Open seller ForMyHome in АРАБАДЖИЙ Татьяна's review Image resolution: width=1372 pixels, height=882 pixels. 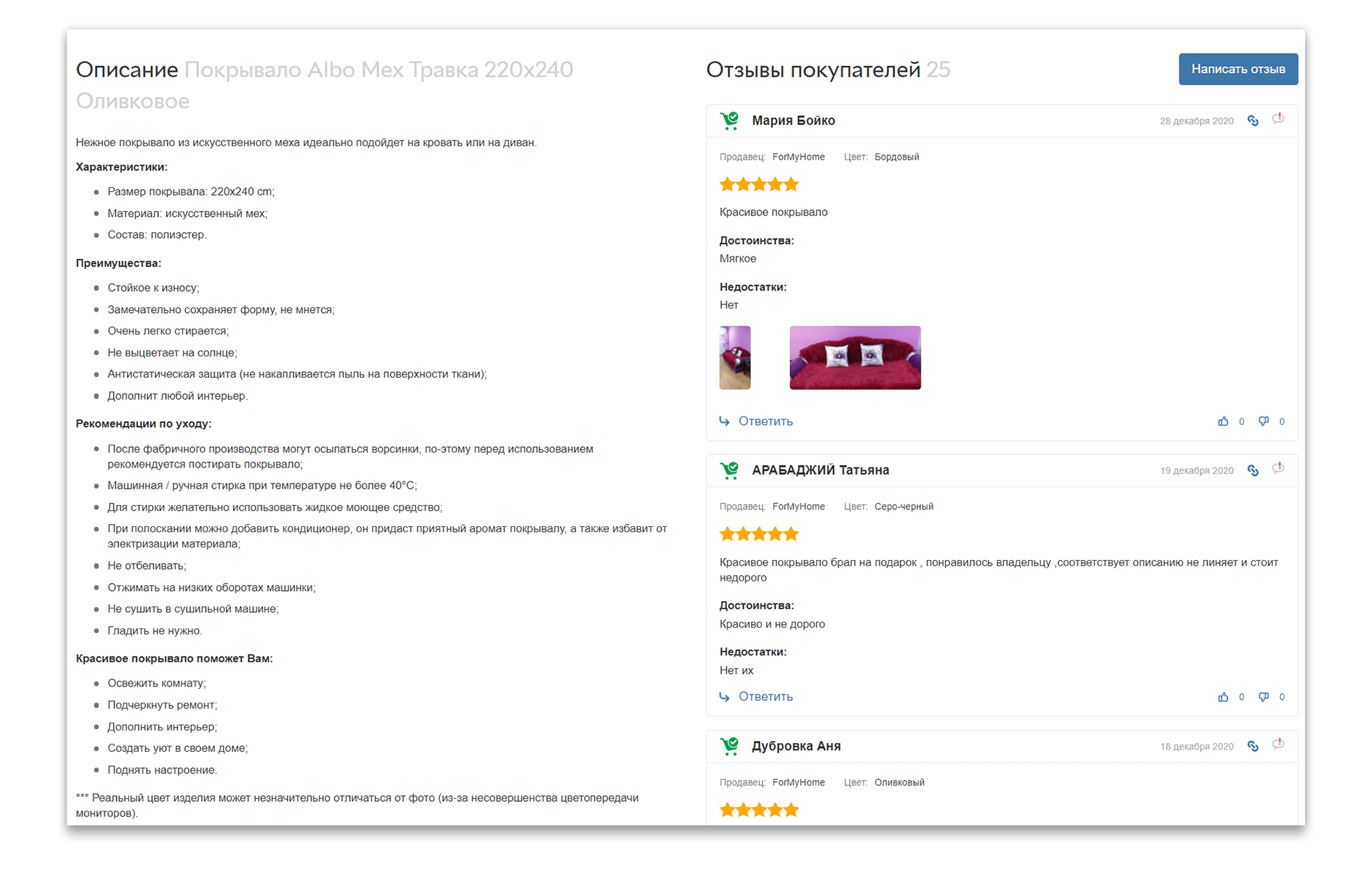(x=798, y=506)
